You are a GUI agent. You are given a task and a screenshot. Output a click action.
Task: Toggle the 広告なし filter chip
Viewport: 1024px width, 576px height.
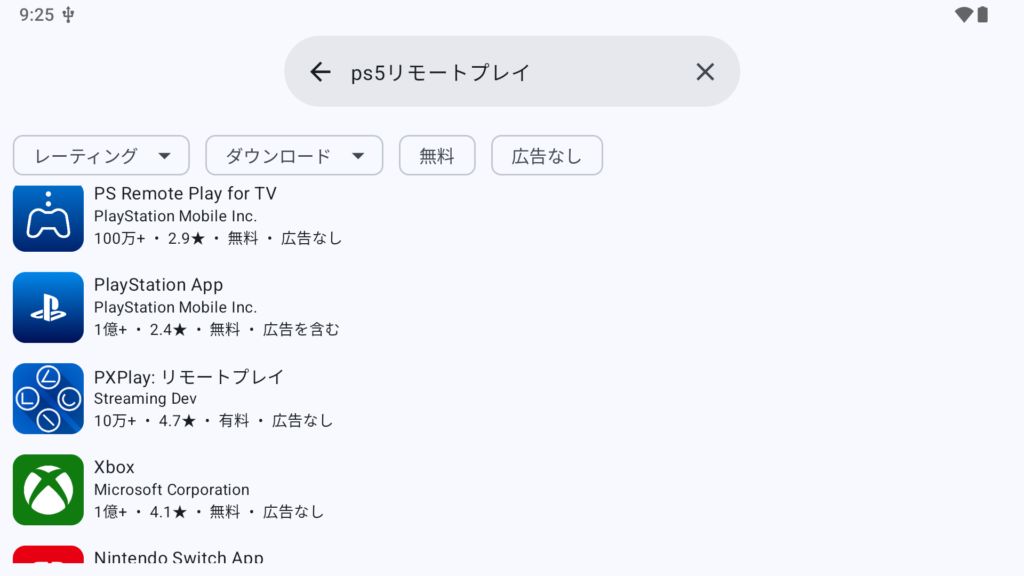pyautogui.click(x=546, y=156)
